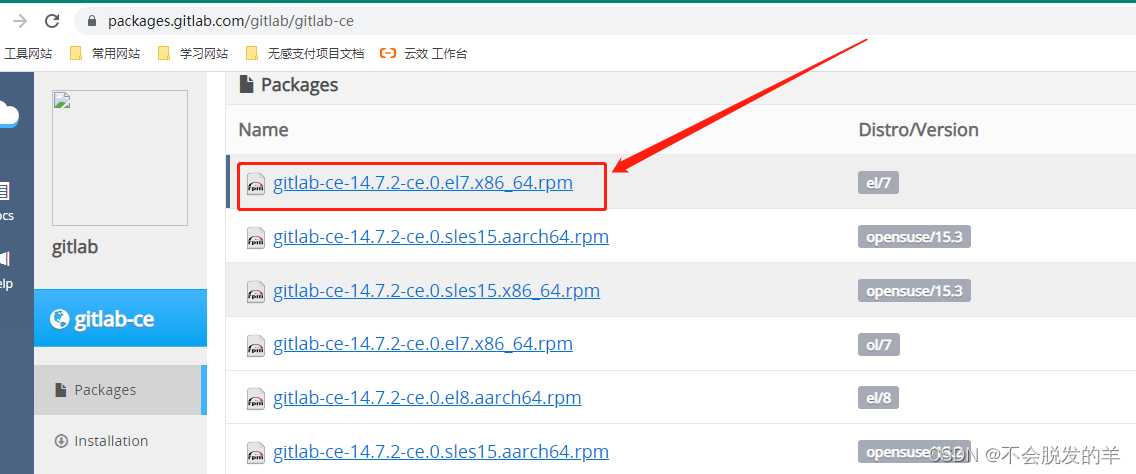Open the gitlab-ce el8.aarch64.rpm link
This screenshot has width=1136, height=474.
tap(427, 398)
